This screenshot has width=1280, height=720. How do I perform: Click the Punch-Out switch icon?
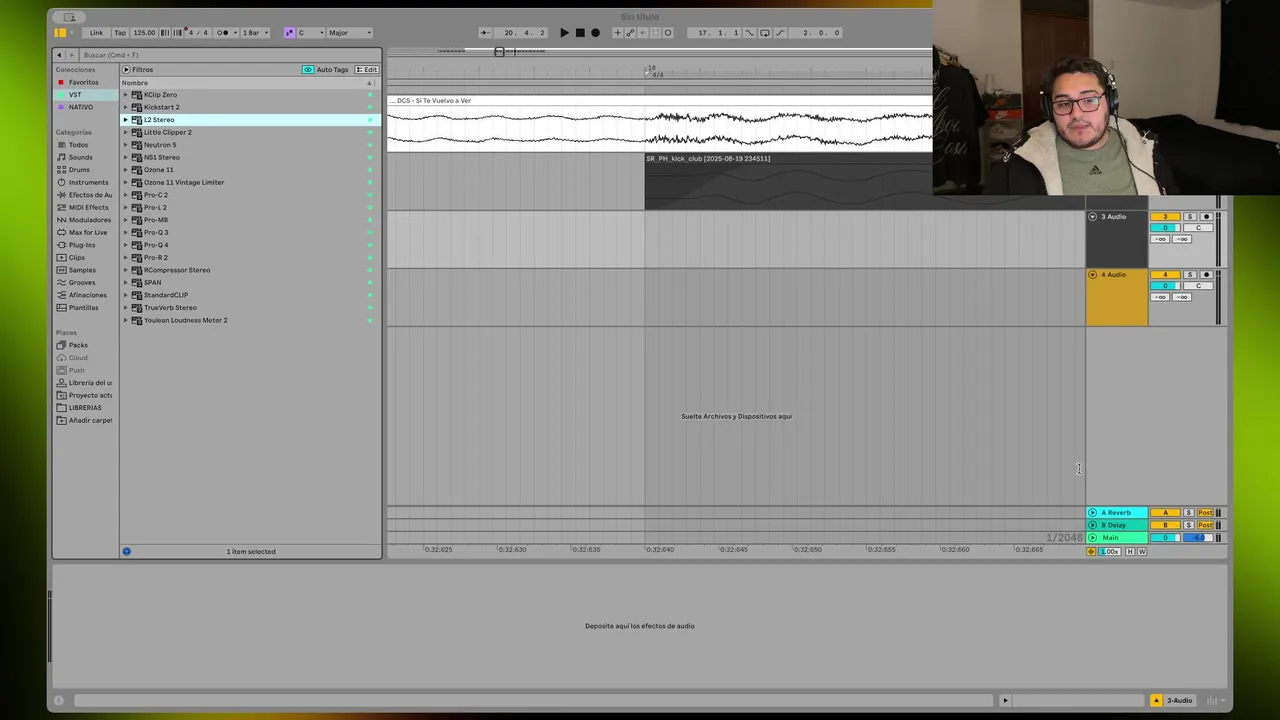[781, 33]
